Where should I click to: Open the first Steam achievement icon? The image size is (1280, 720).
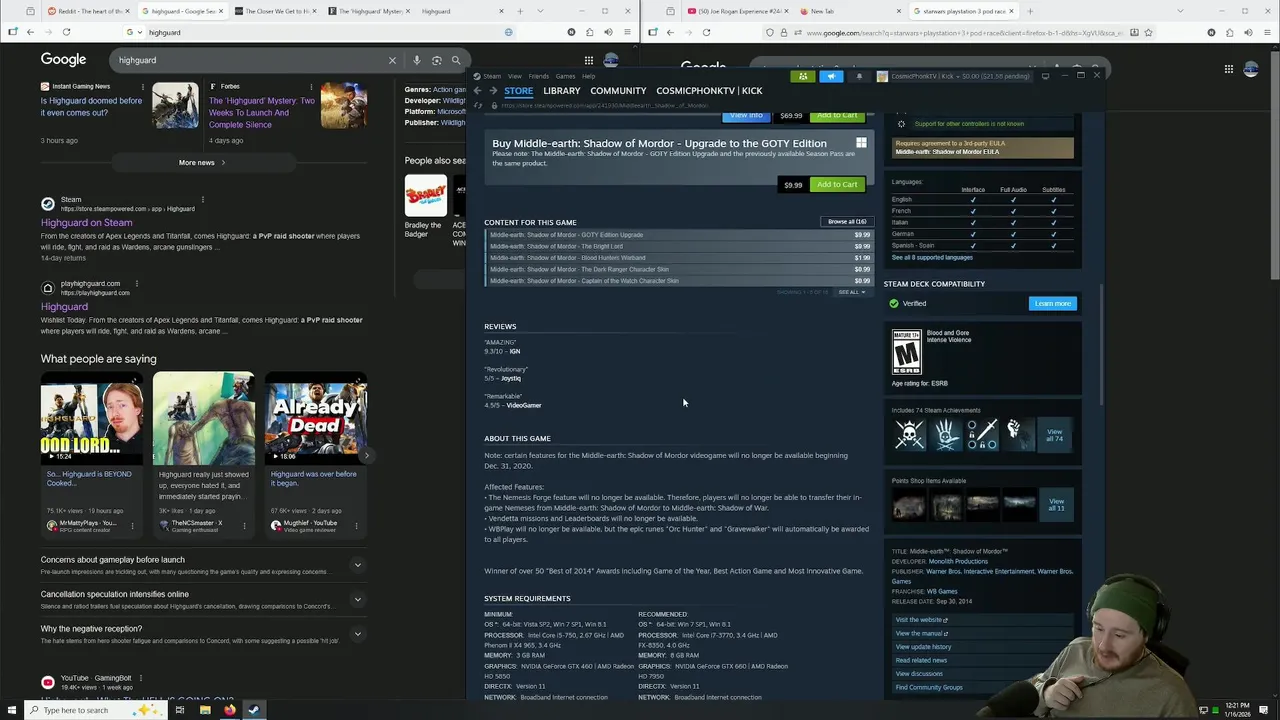click(x=909, y=434)
